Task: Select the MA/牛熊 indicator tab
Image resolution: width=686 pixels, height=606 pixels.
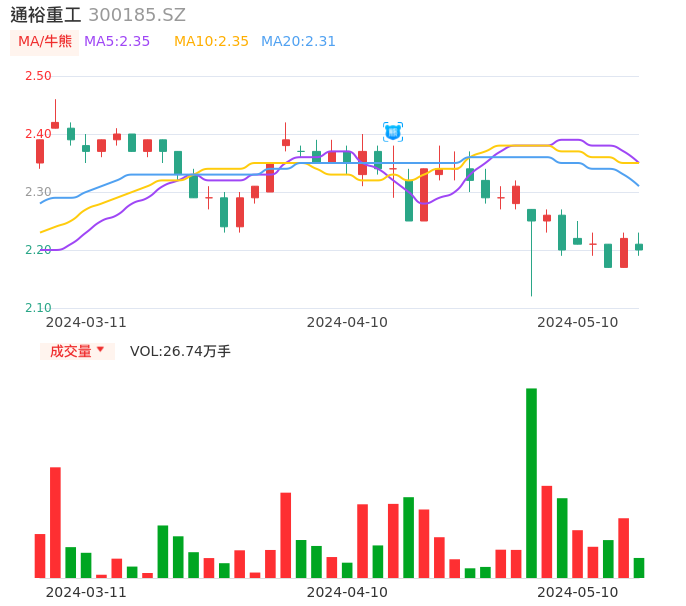Action: (x=45, y=42)
